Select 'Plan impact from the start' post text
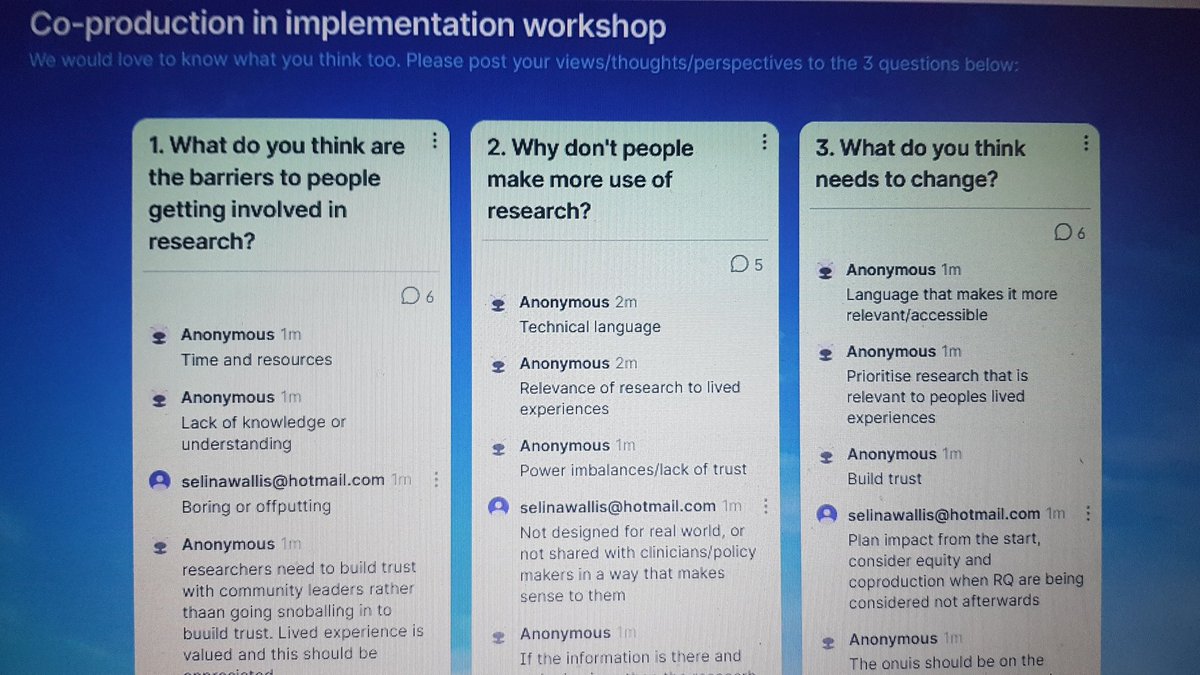Viewport: 1200px width, 675px height. 966,570
